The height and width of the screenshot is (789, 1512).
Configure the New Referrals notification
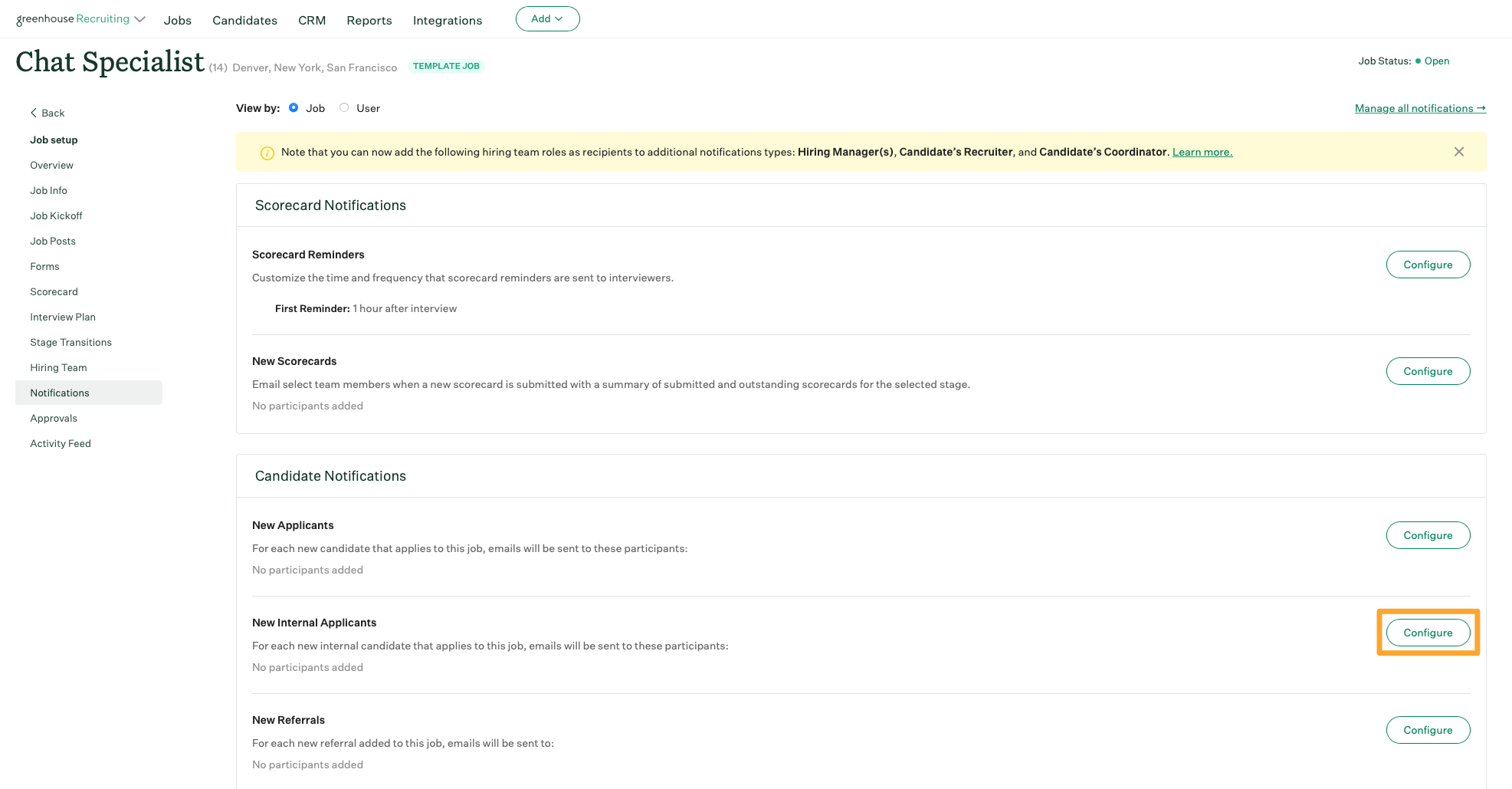click(x=1428, y=730)
